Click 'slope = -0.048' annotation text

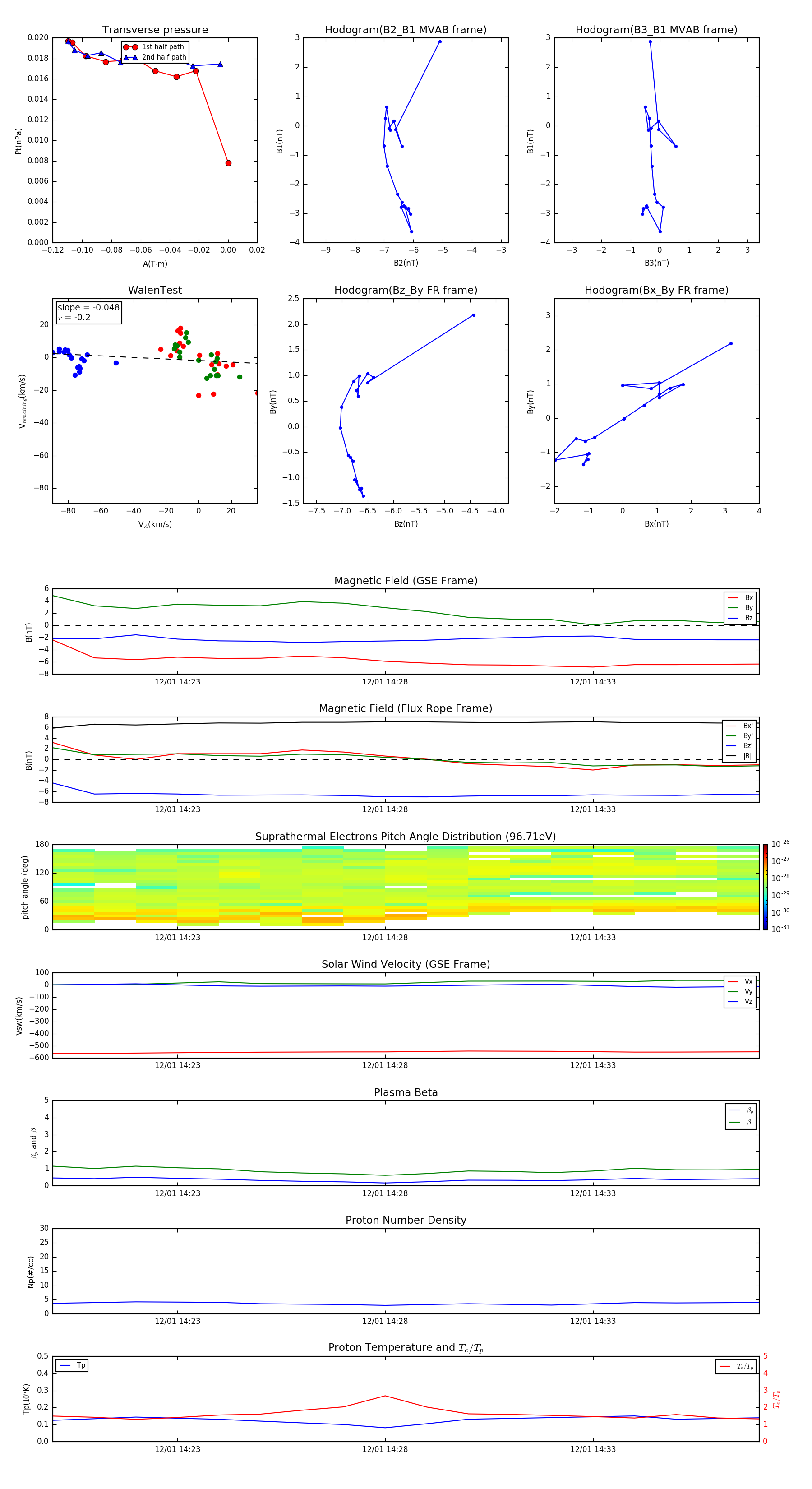tap(88, 308)
